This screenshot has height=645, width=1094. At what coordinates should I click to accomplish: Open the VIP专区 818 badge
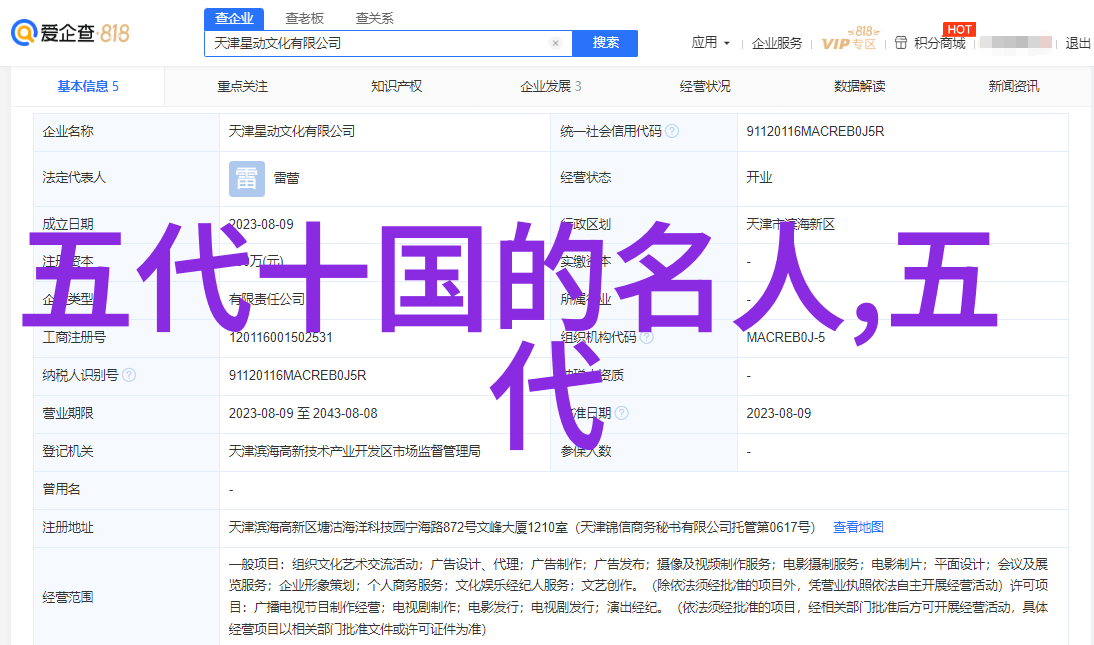(x=850, y=39)
